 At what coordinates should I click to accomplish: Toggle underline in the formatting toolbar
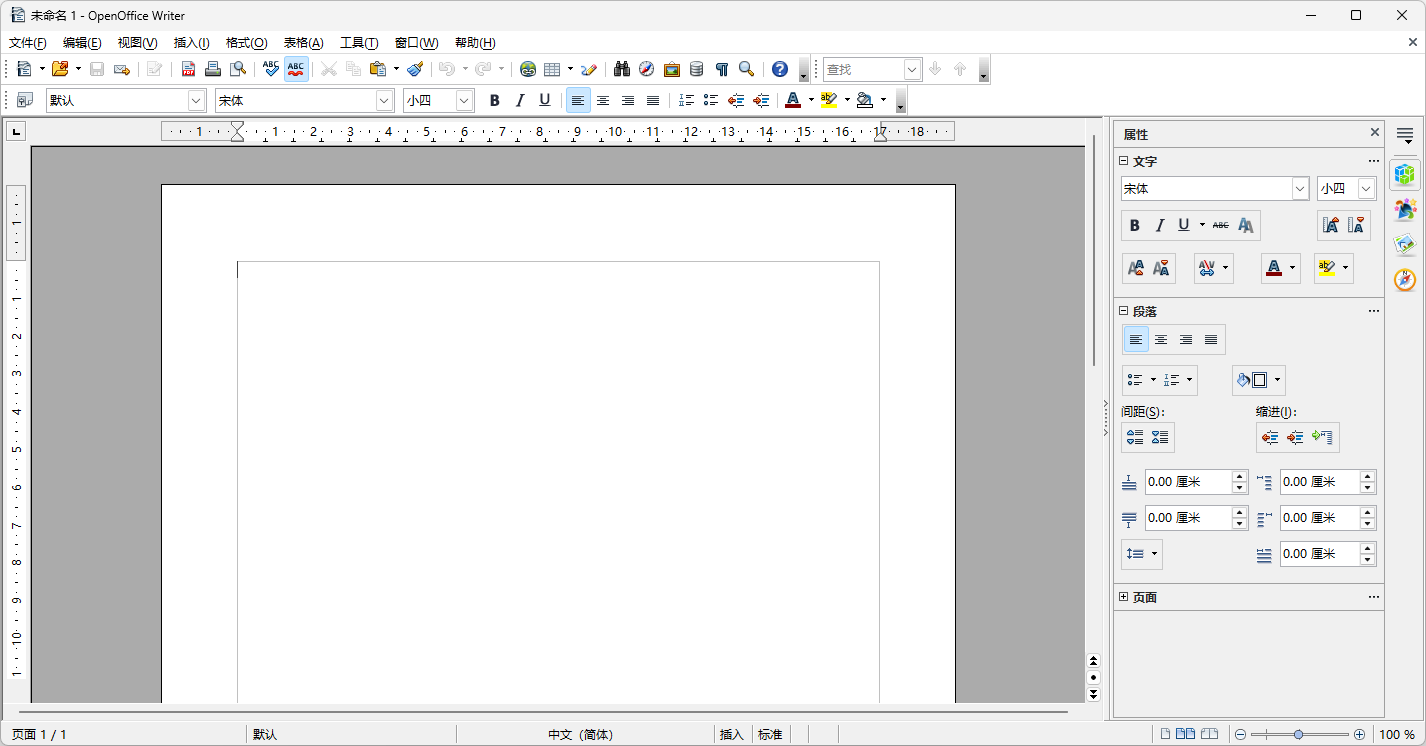coord(544,100)
